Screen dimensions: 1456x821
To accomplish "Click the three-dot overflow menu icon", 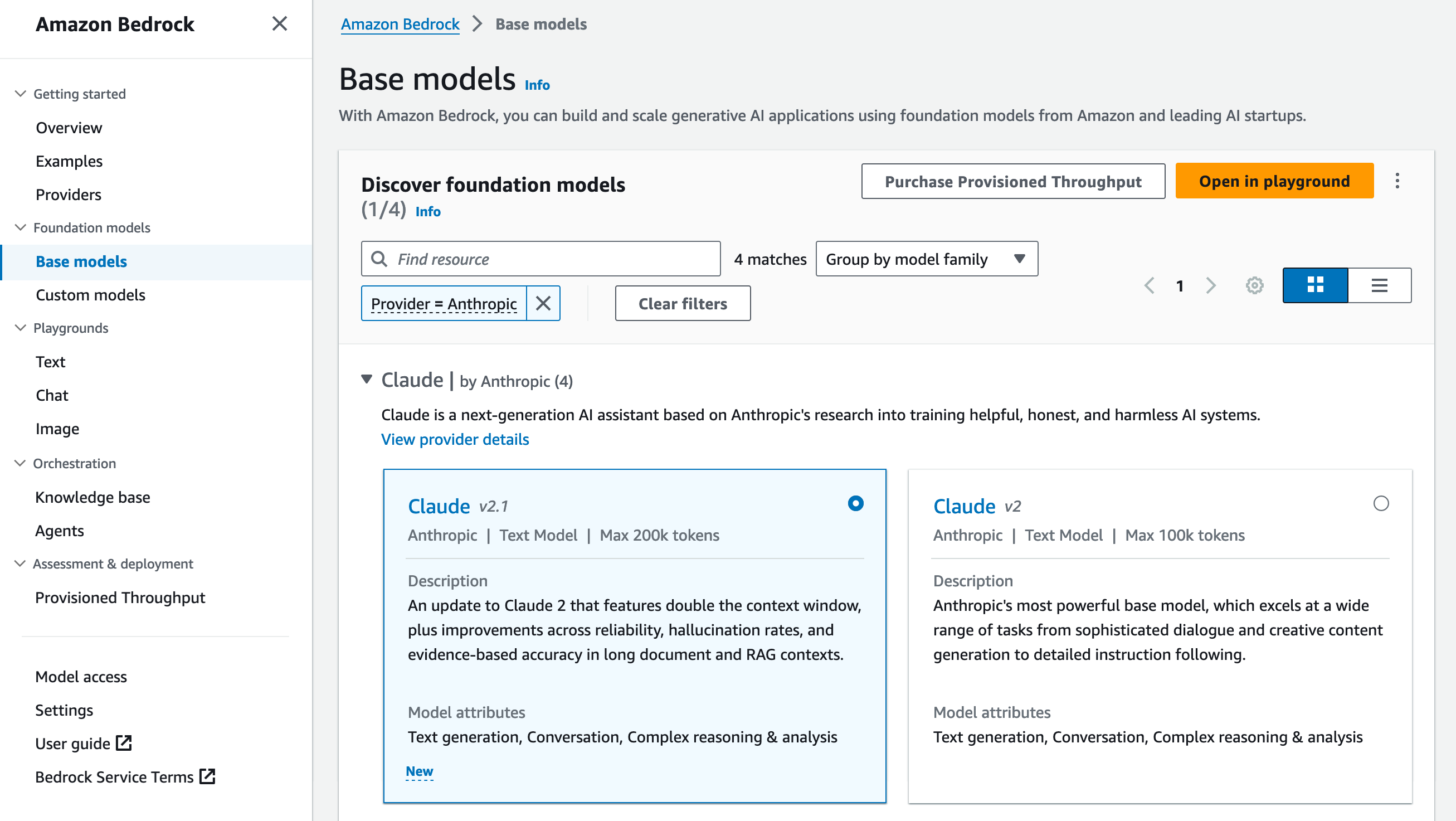I will [x=1397, y=180].
